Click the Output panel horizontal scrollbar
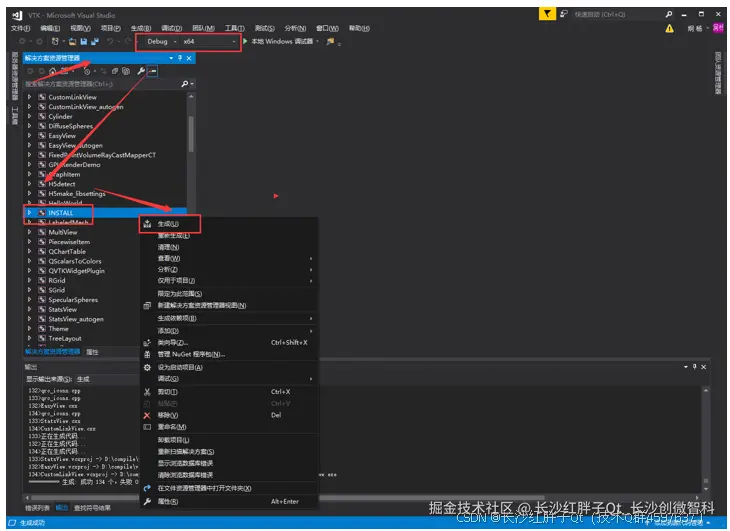 coord(361,497)
